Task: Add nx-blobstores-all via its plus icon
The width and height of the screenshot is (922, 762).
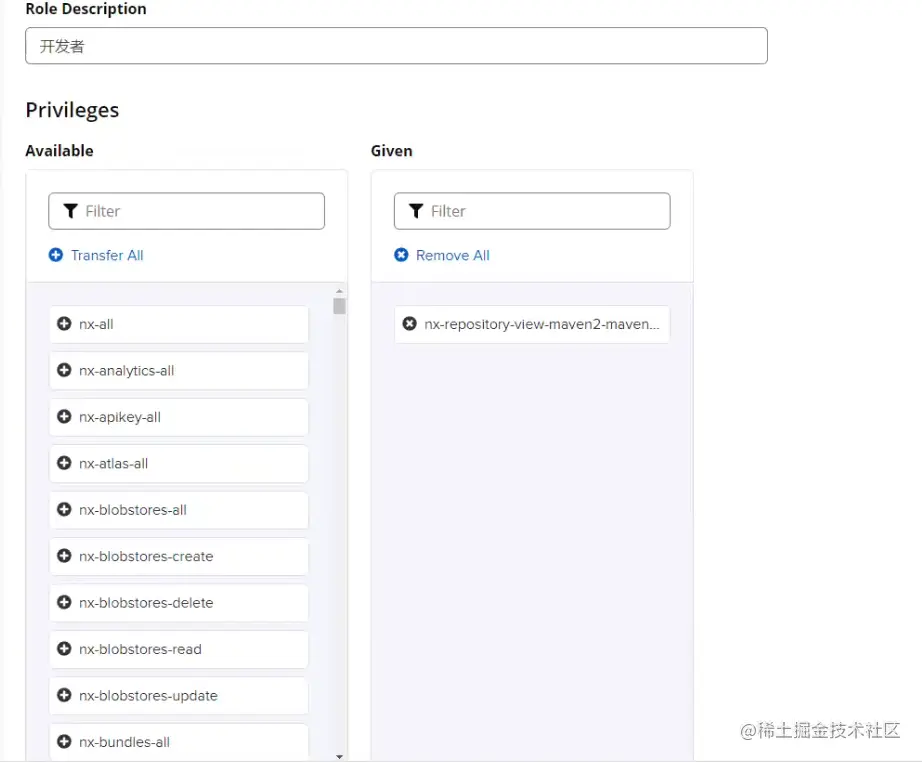Action: pos(64,510)
